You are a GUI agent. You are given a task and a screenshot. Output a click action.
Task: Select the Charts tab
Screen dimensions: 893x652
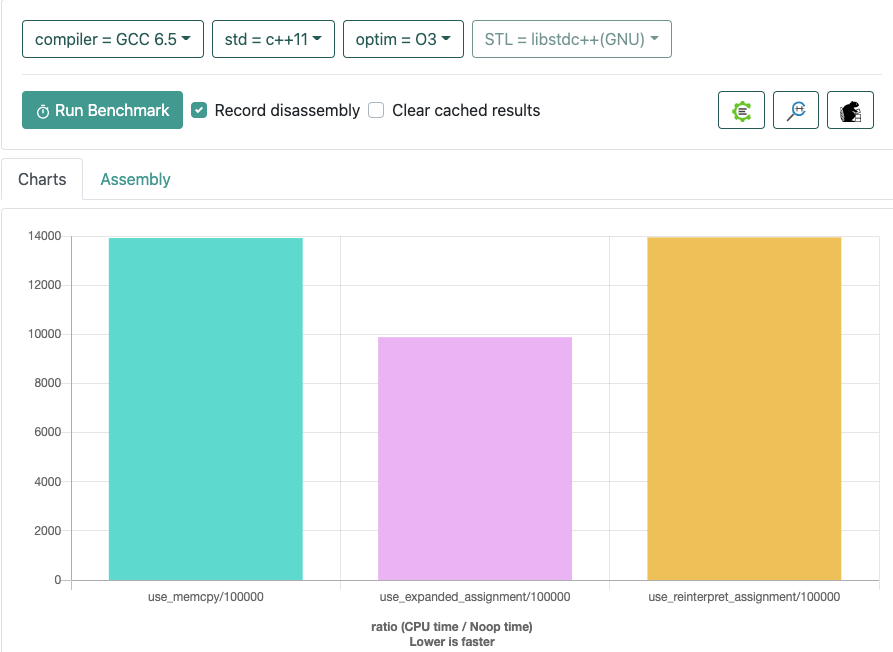[42, 179]
